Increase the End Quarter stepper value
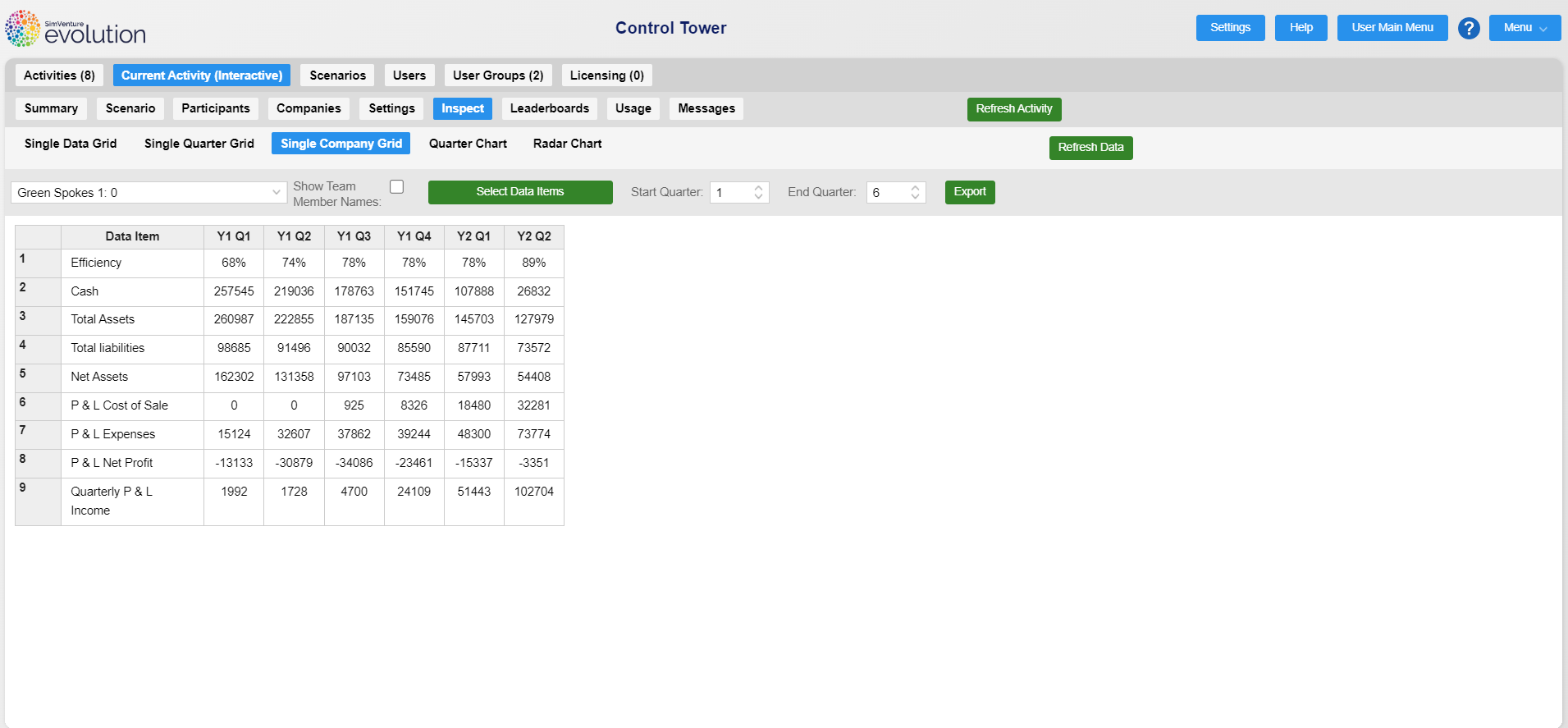This screenshot has height=728, width=1568. point(915,188)
